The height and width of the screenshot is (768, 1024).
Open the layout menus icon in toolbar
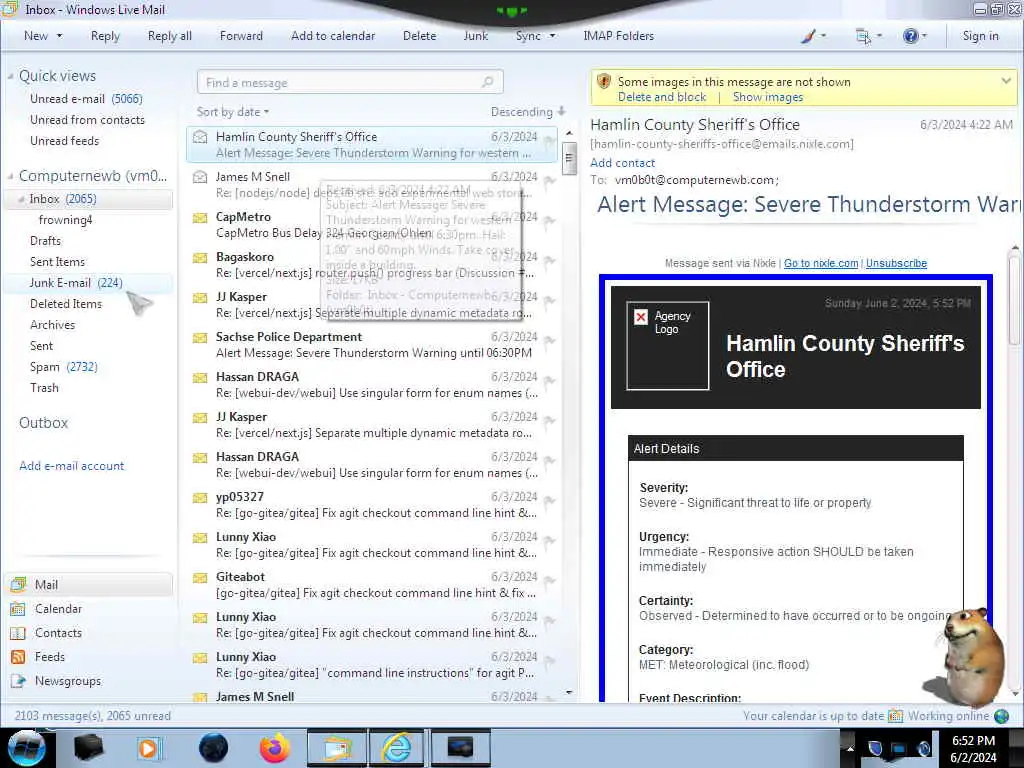tap(863, 36)
